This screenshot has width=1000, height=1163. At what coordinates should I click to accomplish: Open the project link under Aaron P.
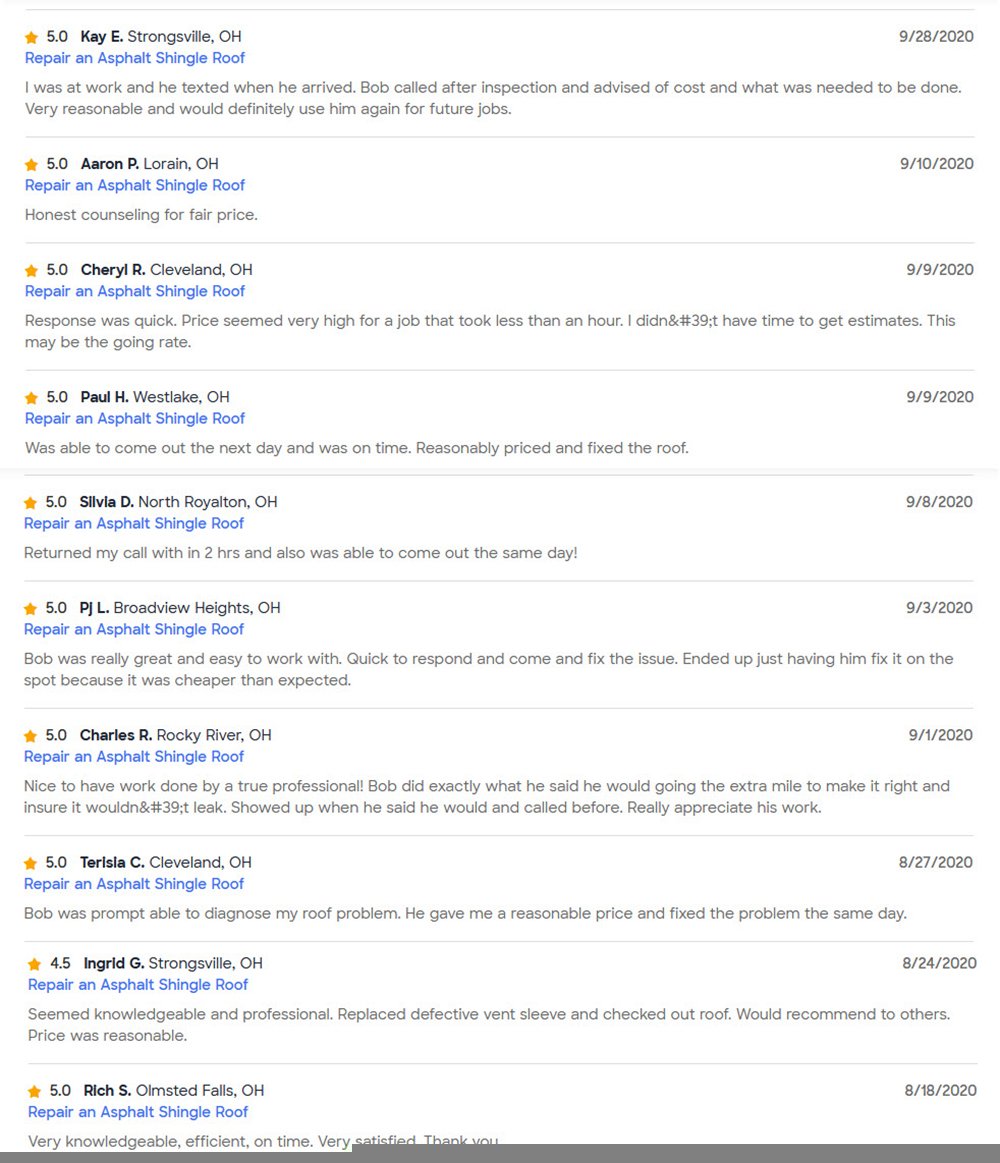(x=135, y=185)
